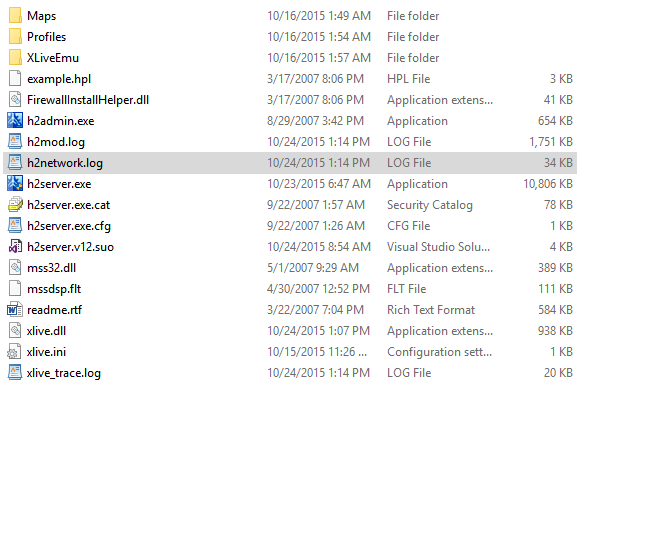Click the 10,806 KB size of h2server.exe
The width and height of the screenshot is (659, 542).
(x=548, y=184)
